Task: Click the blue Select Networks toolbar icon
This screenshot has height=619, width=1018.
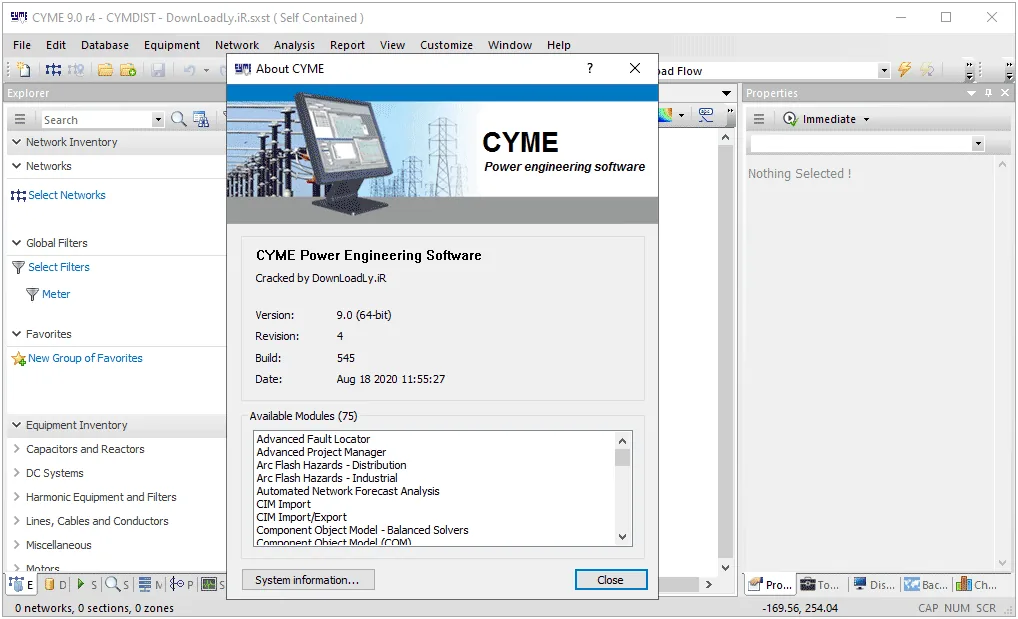Action: click(53, 69)
